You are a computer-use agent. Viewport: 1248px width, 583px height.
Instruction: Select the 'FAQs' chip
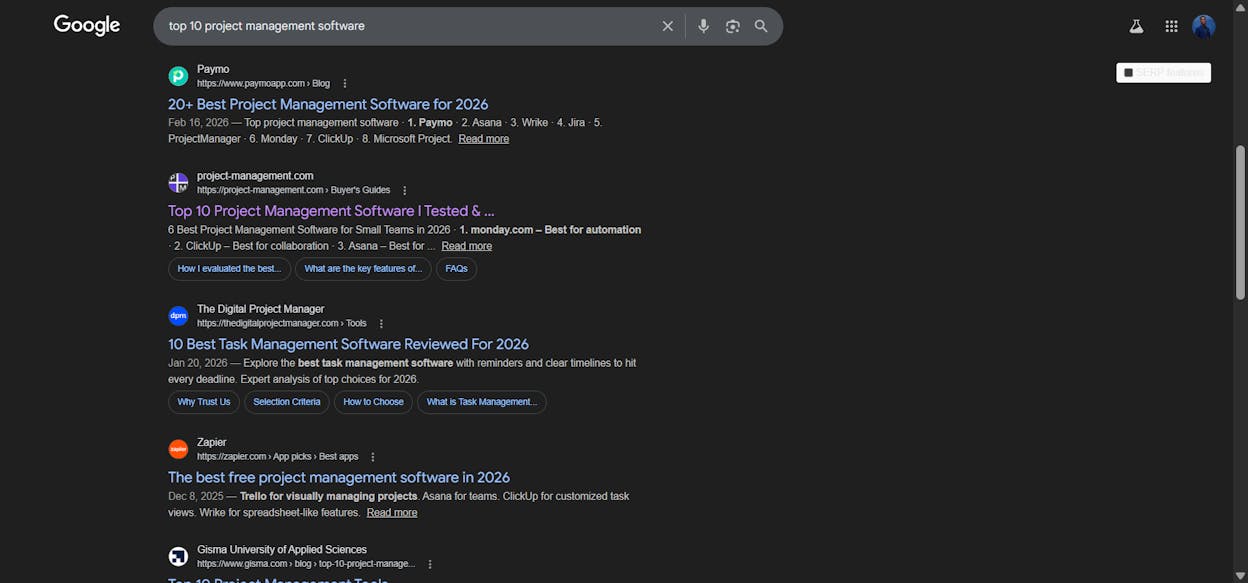coord(456,269)
